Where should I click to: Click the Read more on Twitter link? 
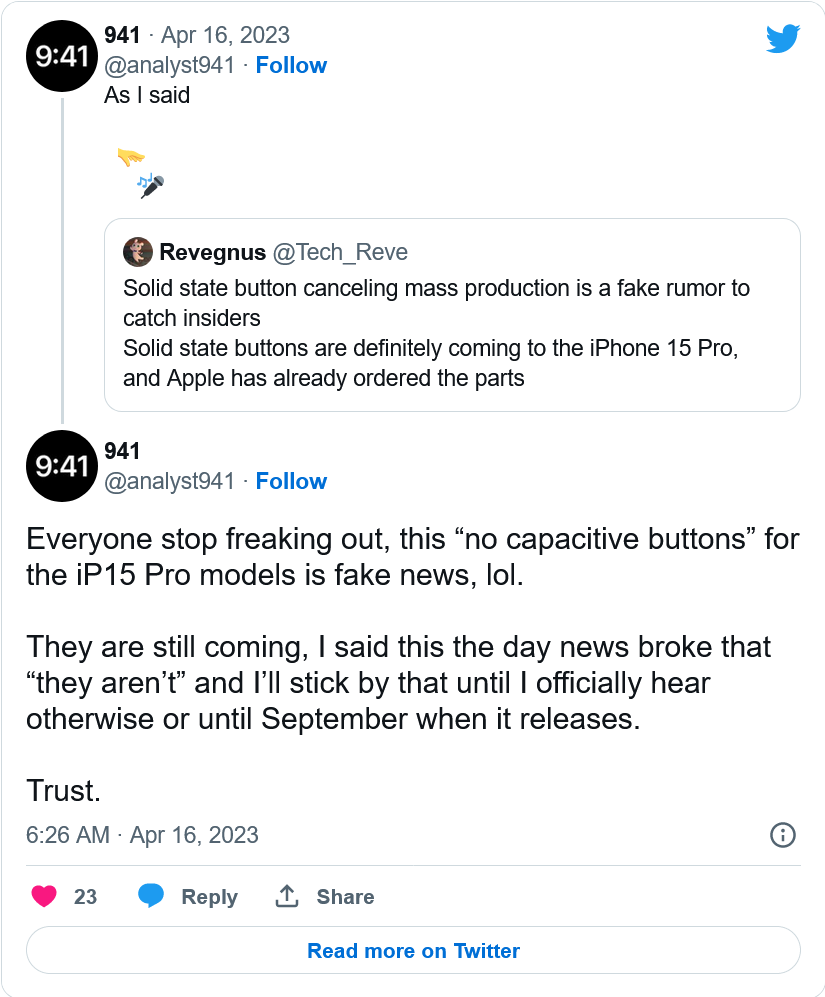click(412, 950)
